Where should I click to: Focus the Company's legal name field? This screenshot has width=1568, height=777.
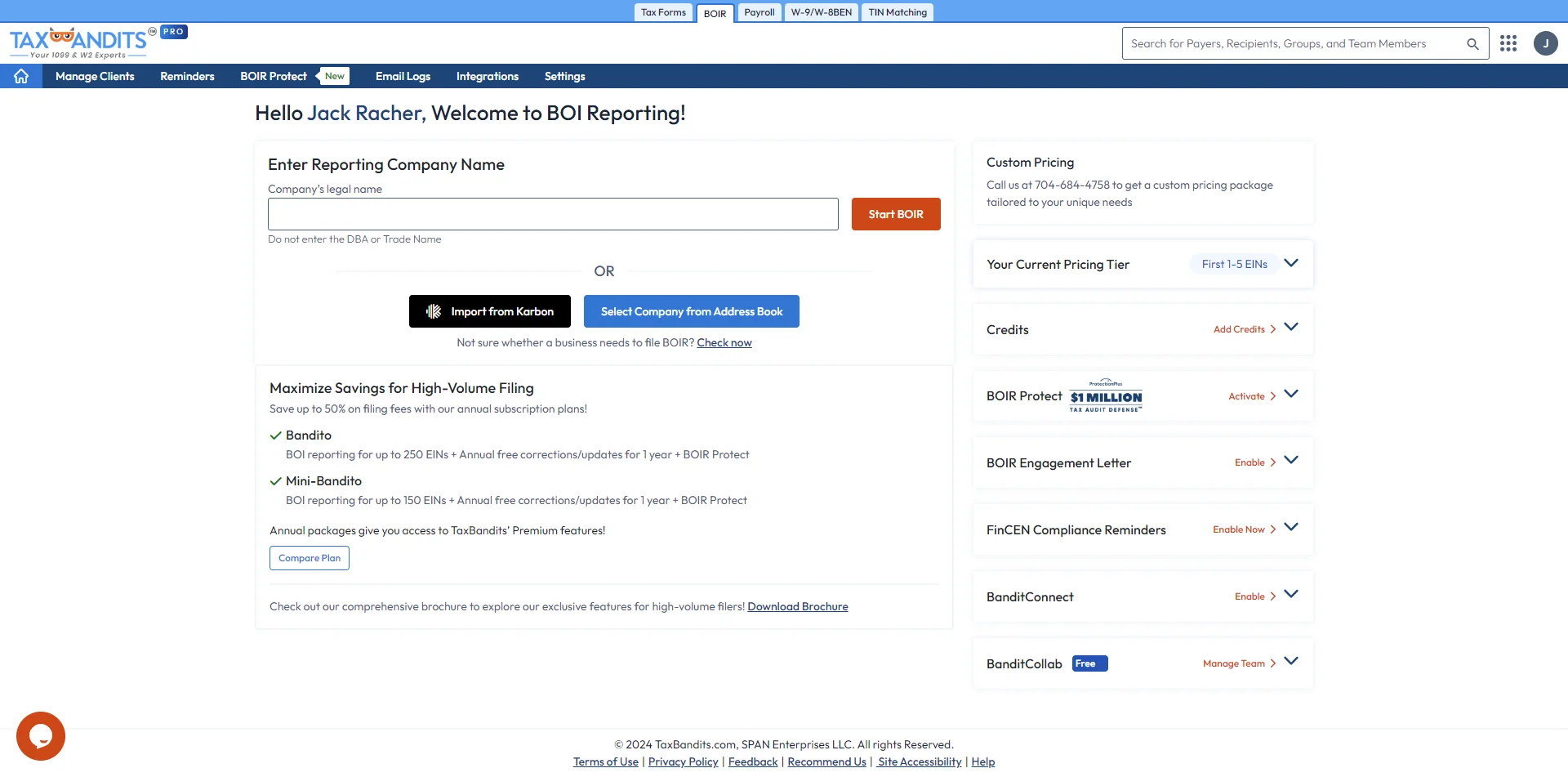pos(553,214)
